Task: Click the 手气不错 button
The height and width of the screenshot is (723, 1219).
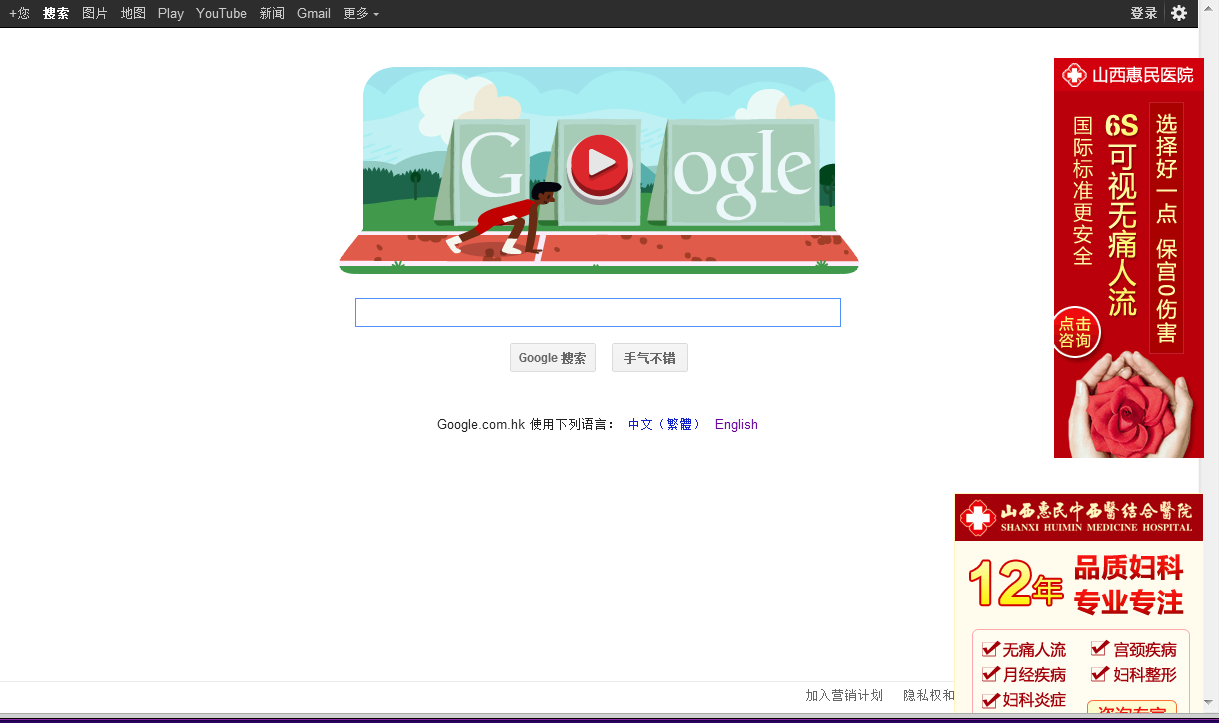Action: click(650, 358)
